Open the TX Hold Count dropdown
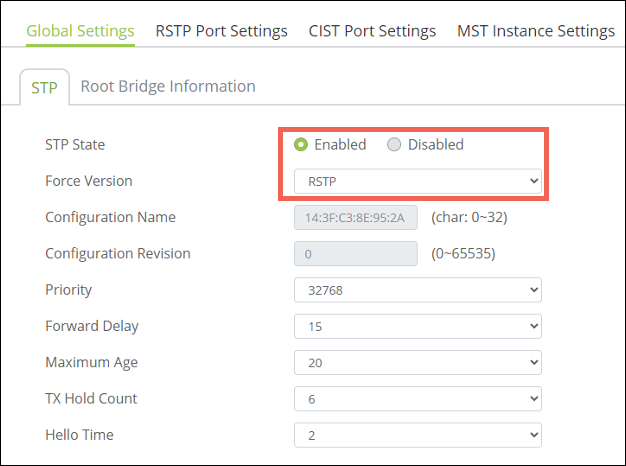Screen dimensions: 626x466 click(417, 398)
